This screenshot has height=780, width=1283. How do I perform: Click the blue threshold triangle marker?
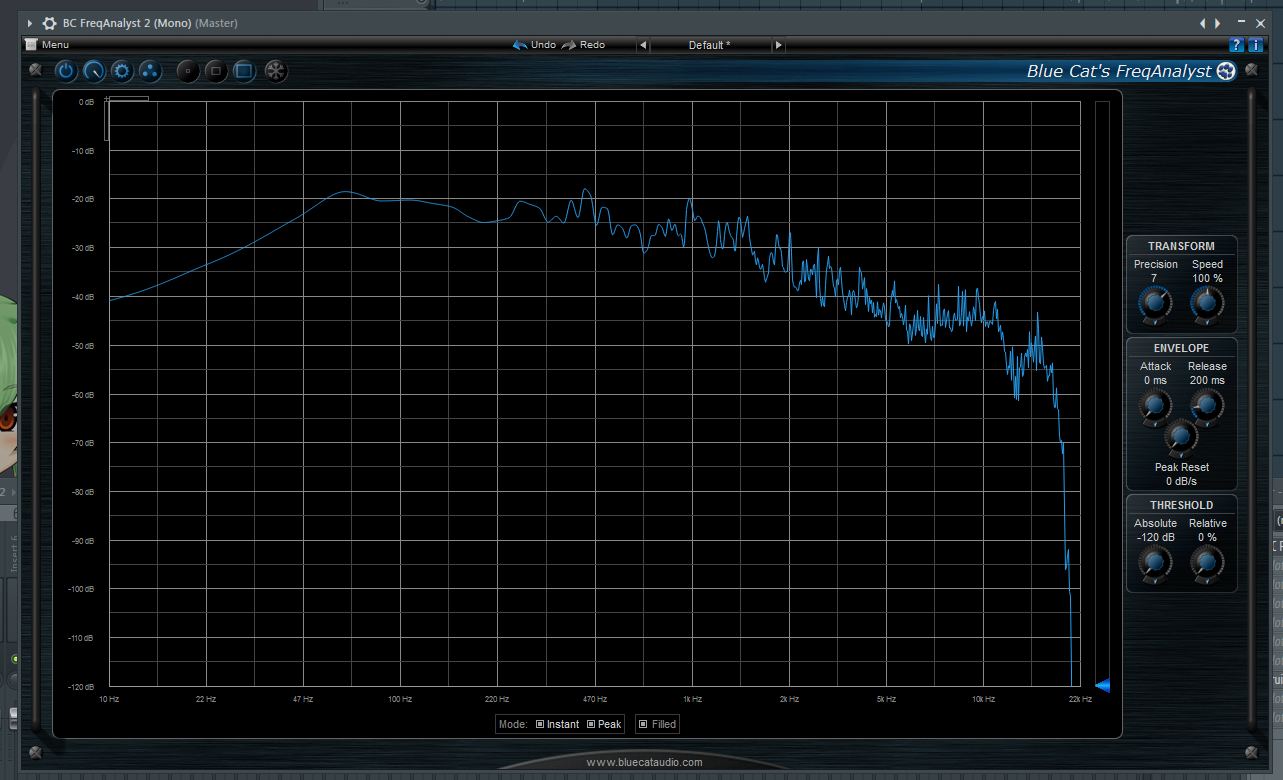pos(1102,685)
